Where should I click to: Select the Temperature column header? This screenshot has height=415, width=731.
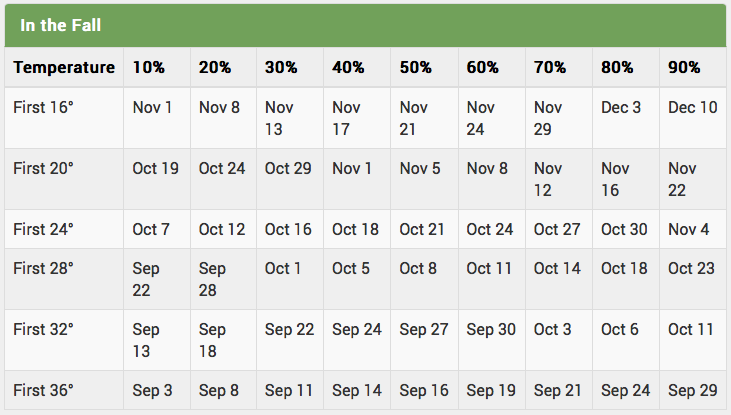click(64, 68)
